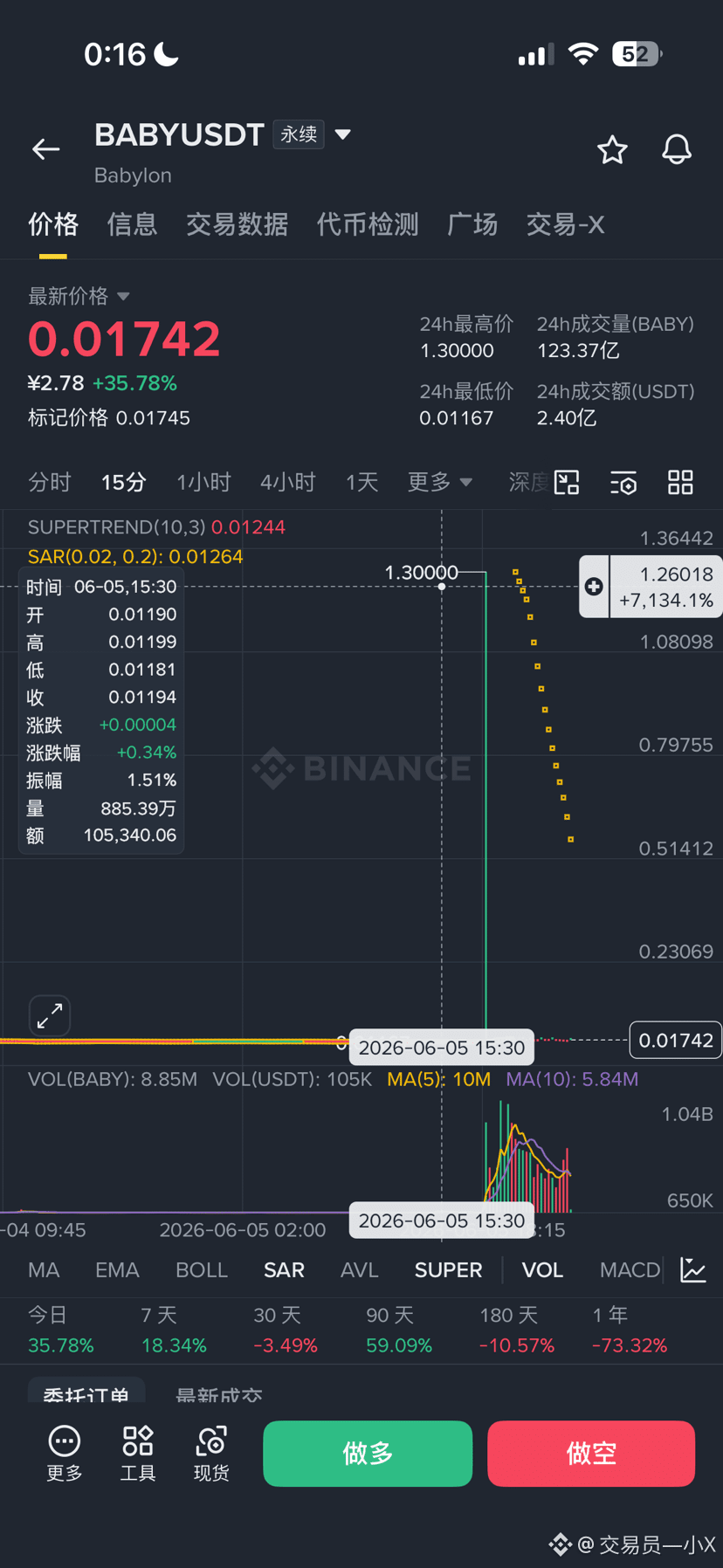
Task: Toggle the VOL indicator
Action: [542, 1269]
